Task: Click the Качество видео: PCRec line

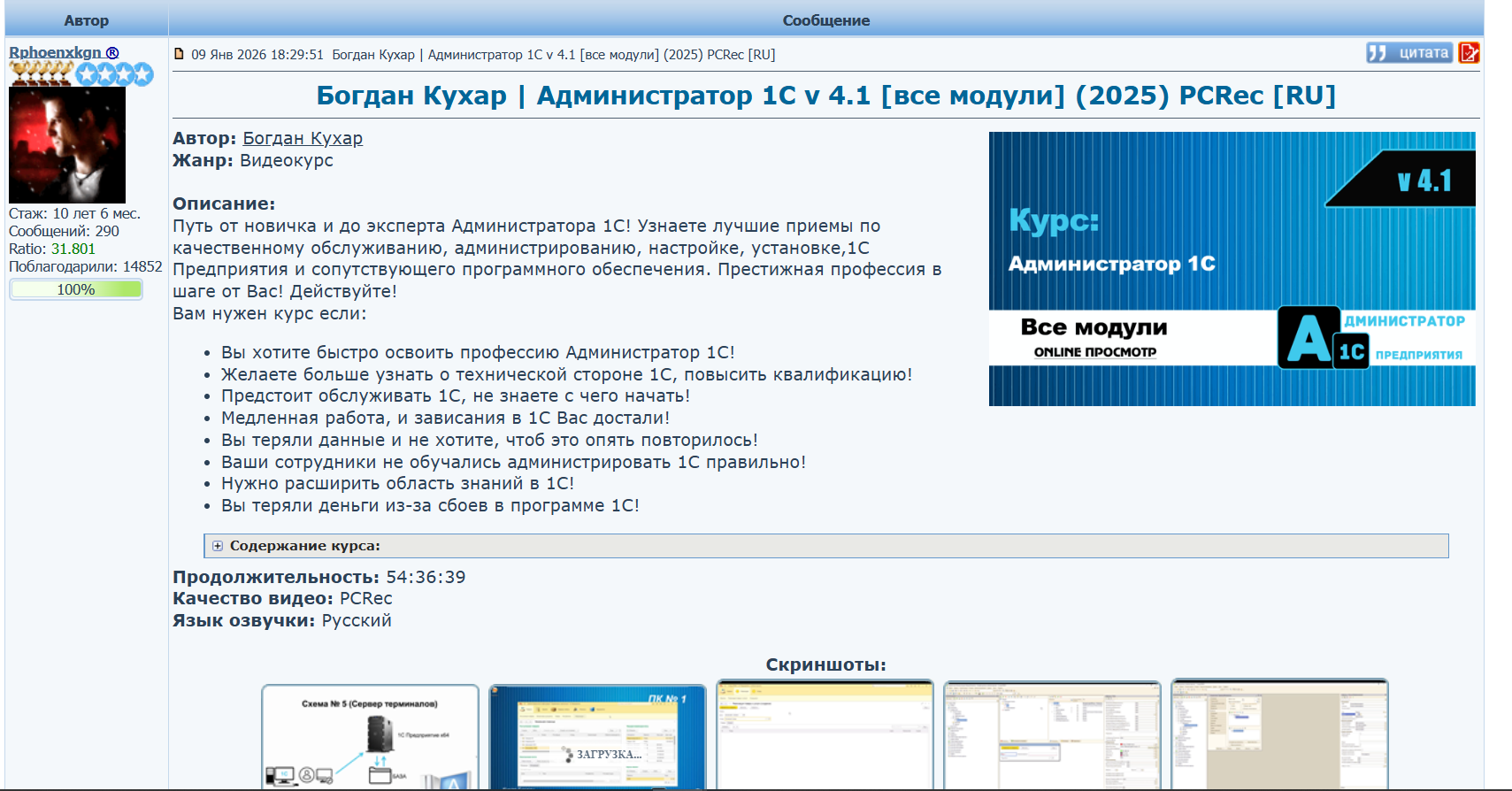Action: (282, 598)
